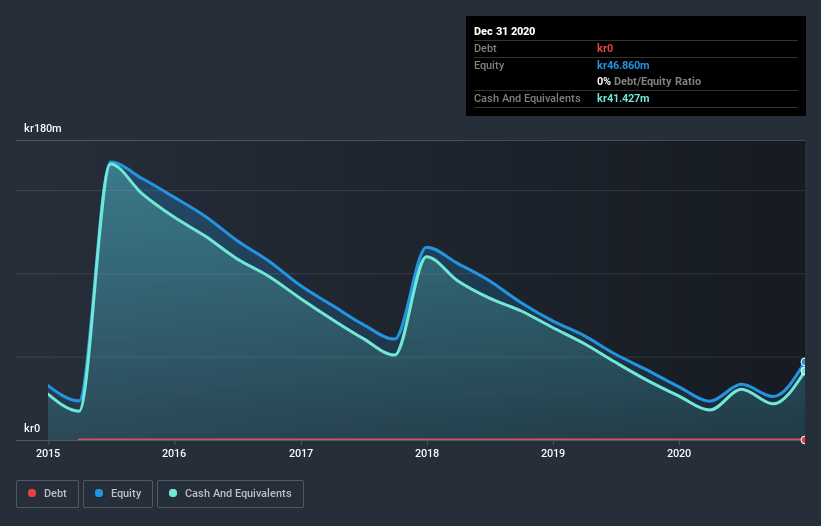Screen dimensions: 821x526
Task: Click the blue dot in Equity legend
Action: pyautogui.click(x=99, y=493)
